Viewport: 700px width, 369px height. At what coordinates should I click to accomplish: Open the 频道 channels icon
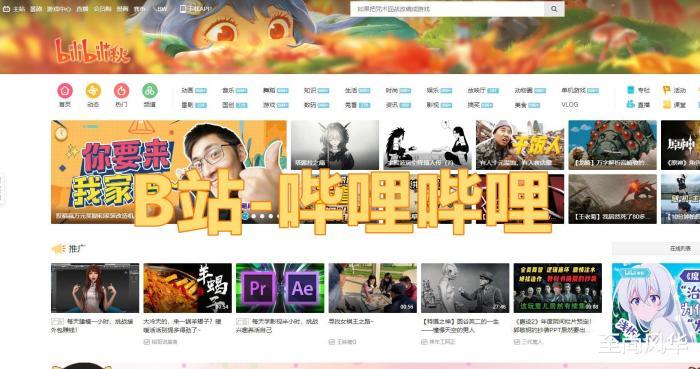[150, 91]
